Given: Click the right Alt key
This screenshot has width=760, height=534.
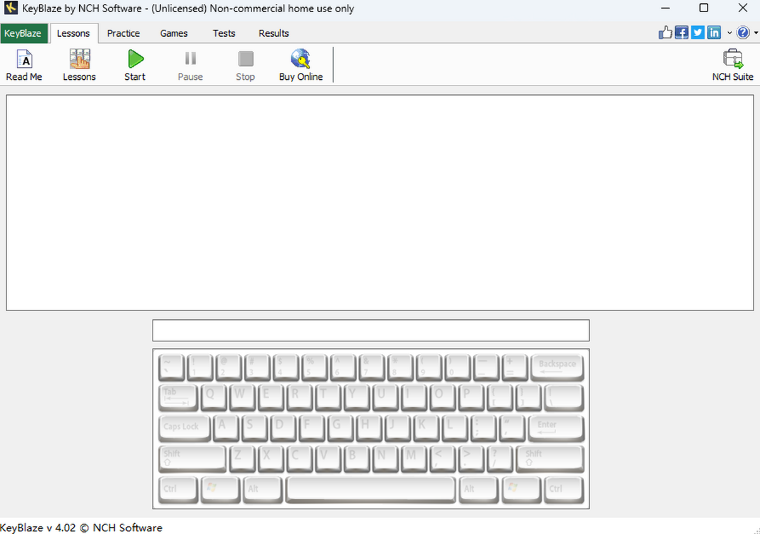Looking at the screenshot, I should 478,489.
